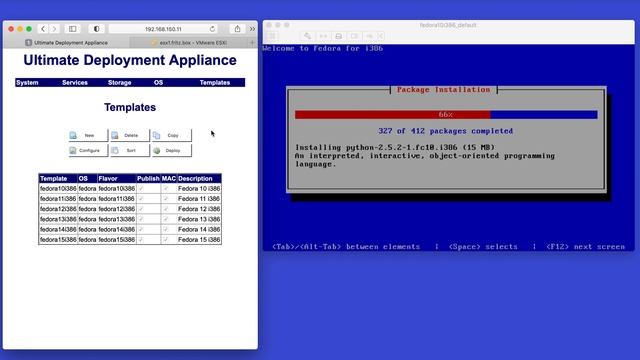Reload the 192.168.150.11 page
640x360 pixels.
tap(212, 29)
